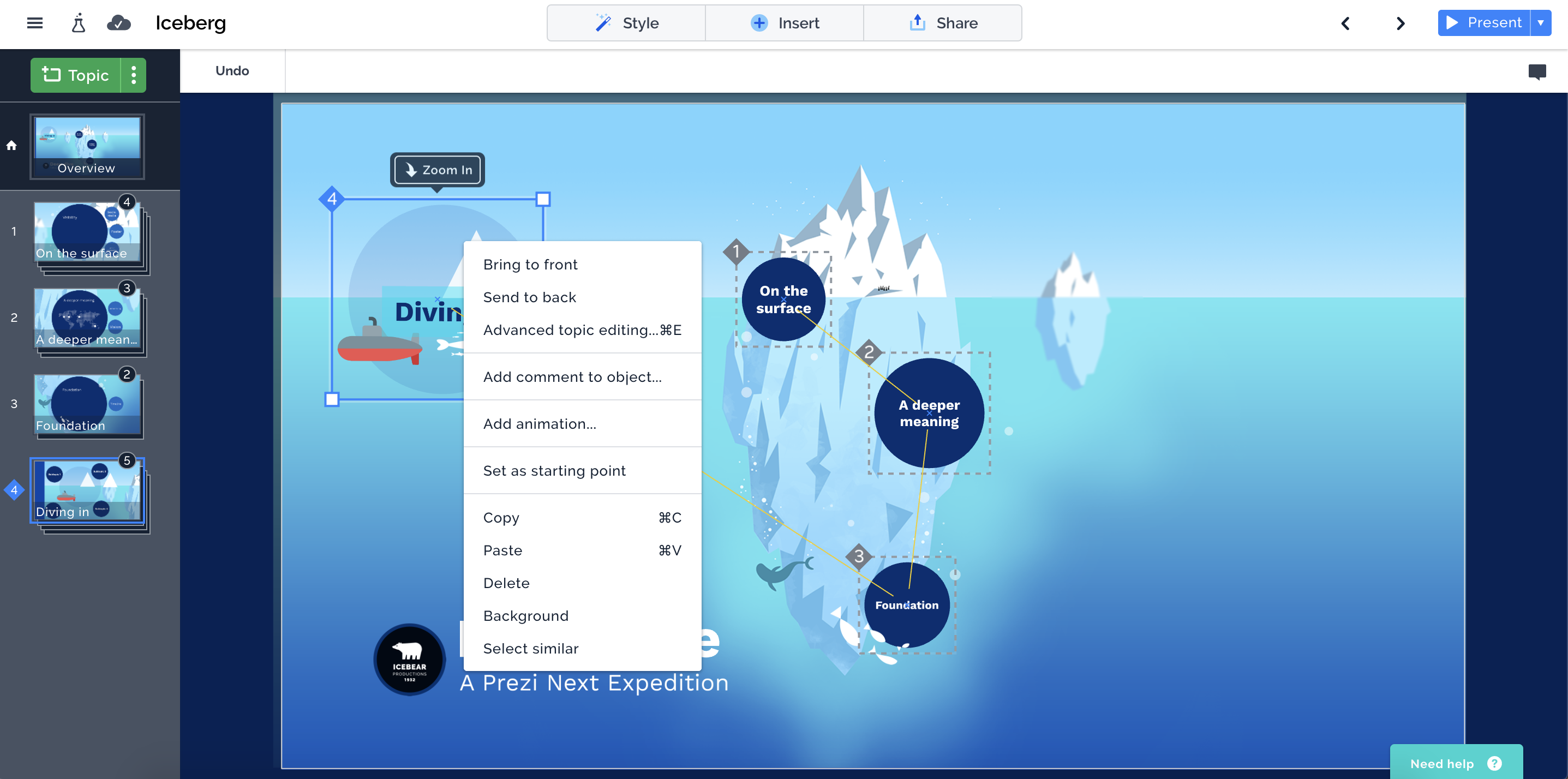Click the Iceberg presentation title
The image size is (1568, 779).
click(190, 23)
